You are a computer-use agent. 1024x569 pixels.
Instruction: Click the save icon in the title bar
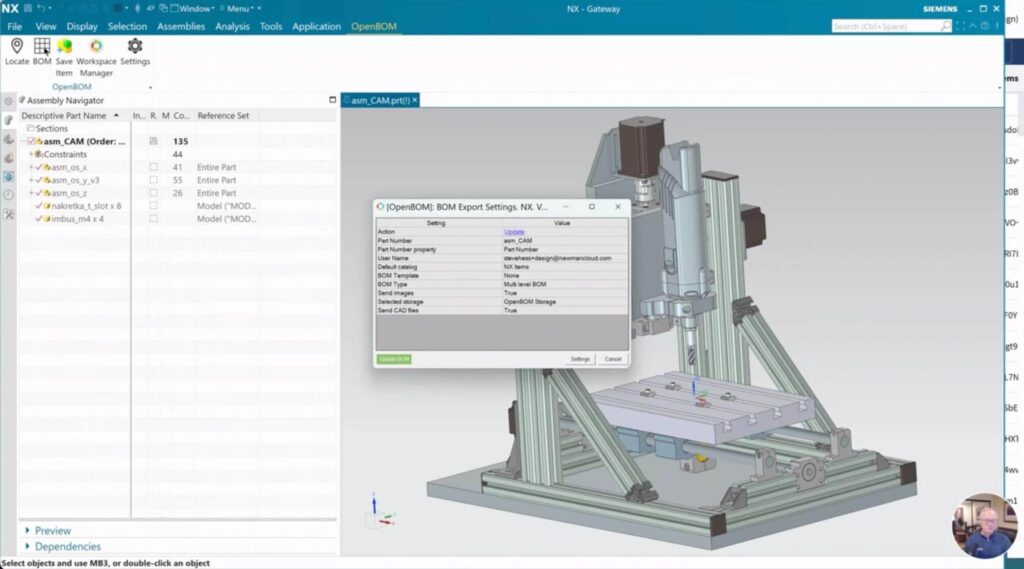click(x=27, y=8)
